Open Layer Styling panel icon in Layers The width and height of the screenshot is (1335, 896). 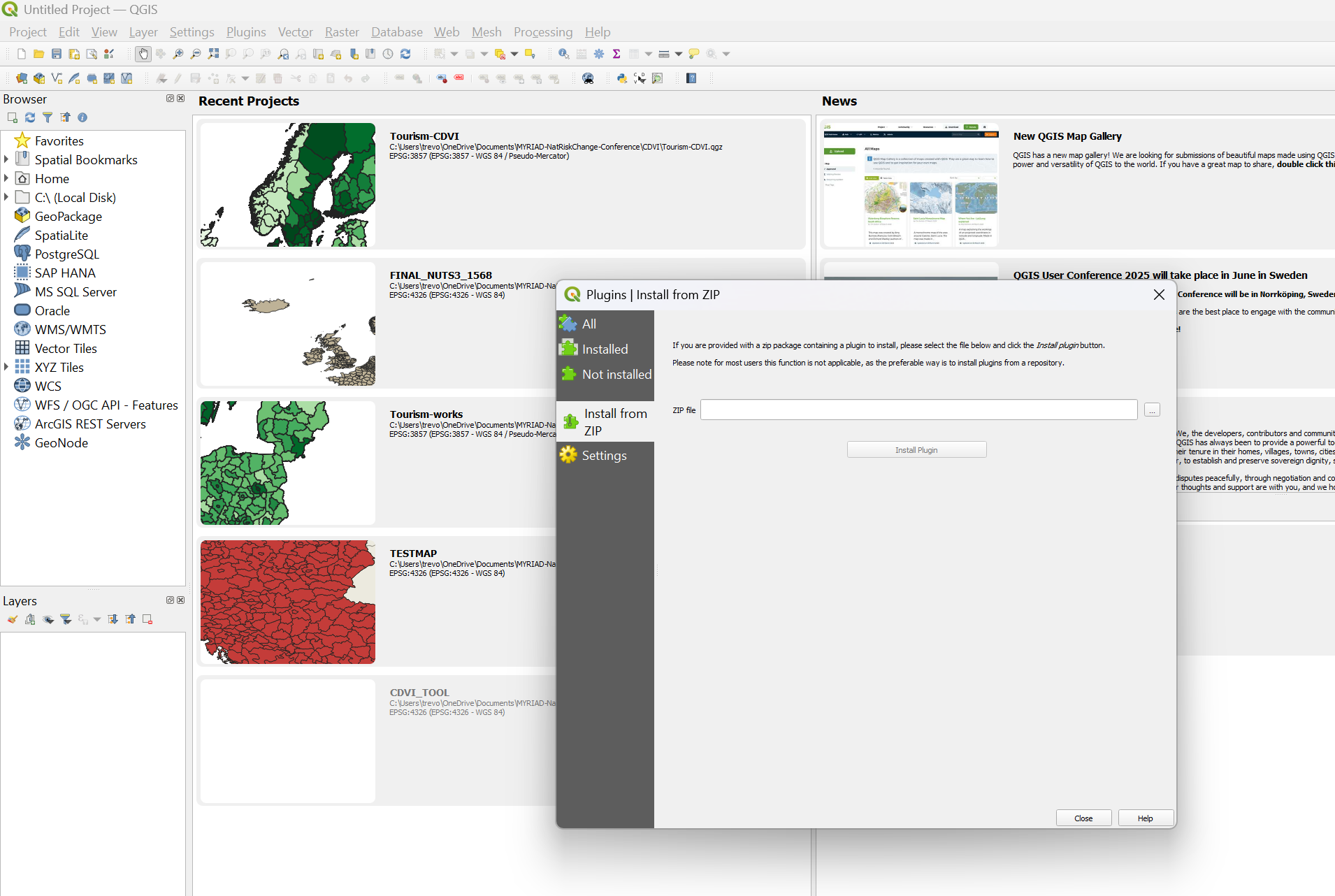(13, 619)
